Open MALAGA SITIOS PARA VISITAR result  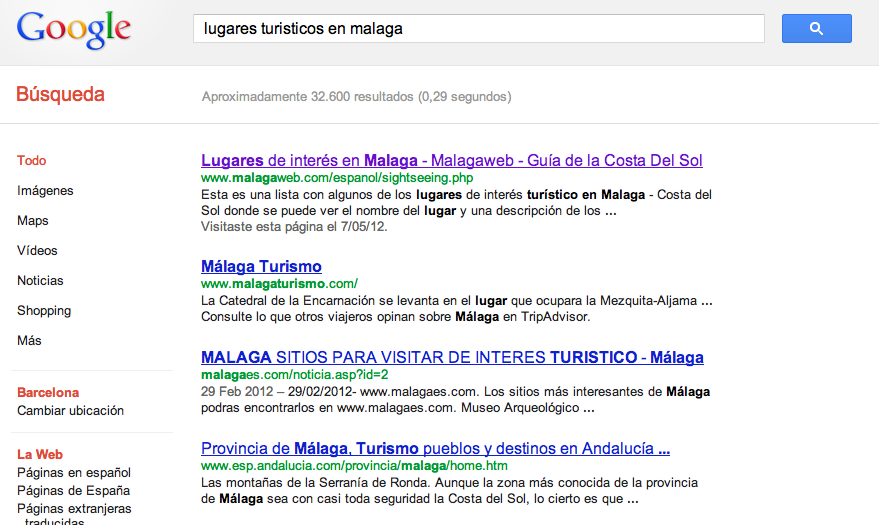tap(452, 357)
